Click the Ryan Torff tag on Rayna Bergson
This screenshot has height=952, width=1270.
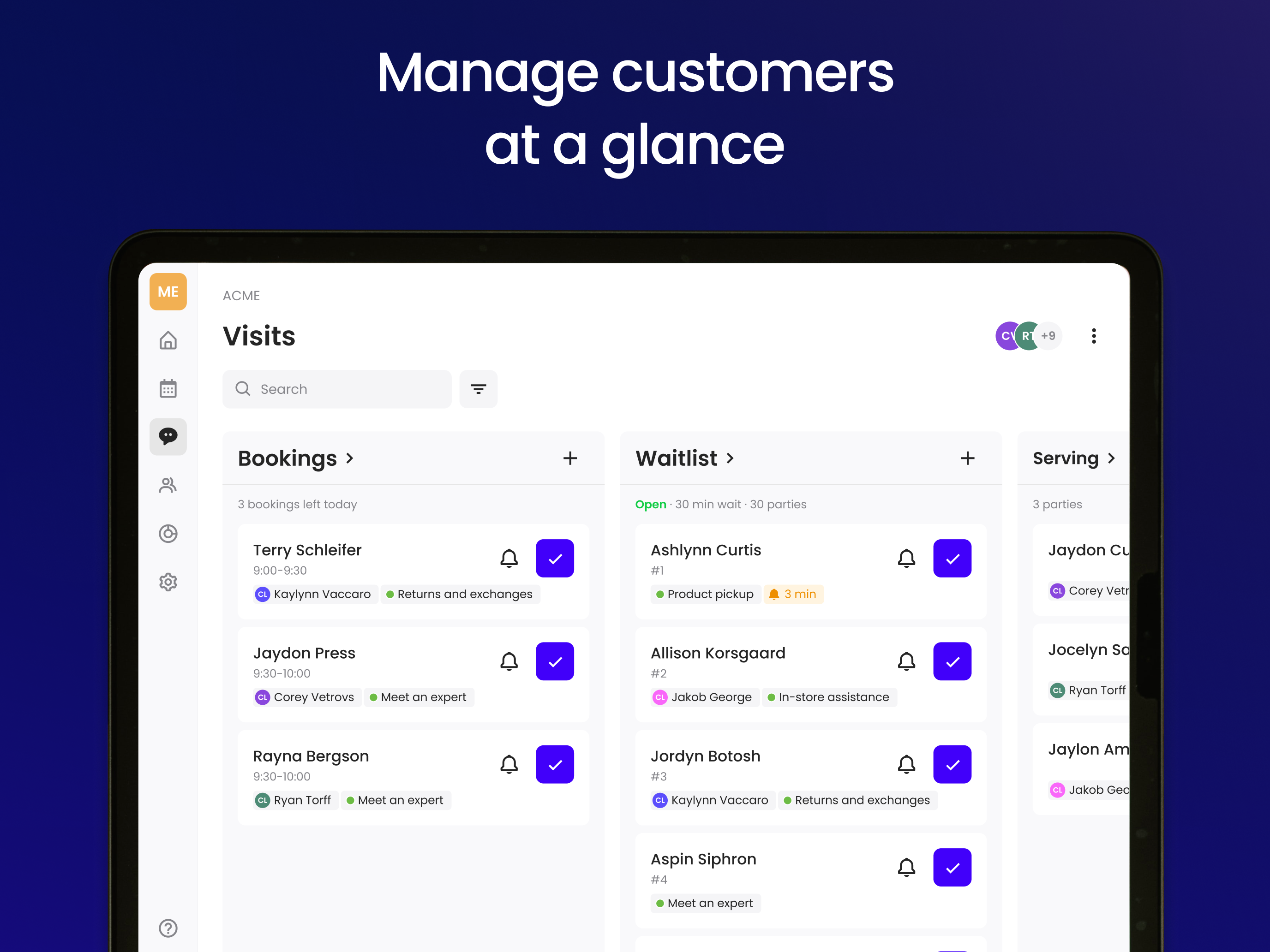[295, 800]
